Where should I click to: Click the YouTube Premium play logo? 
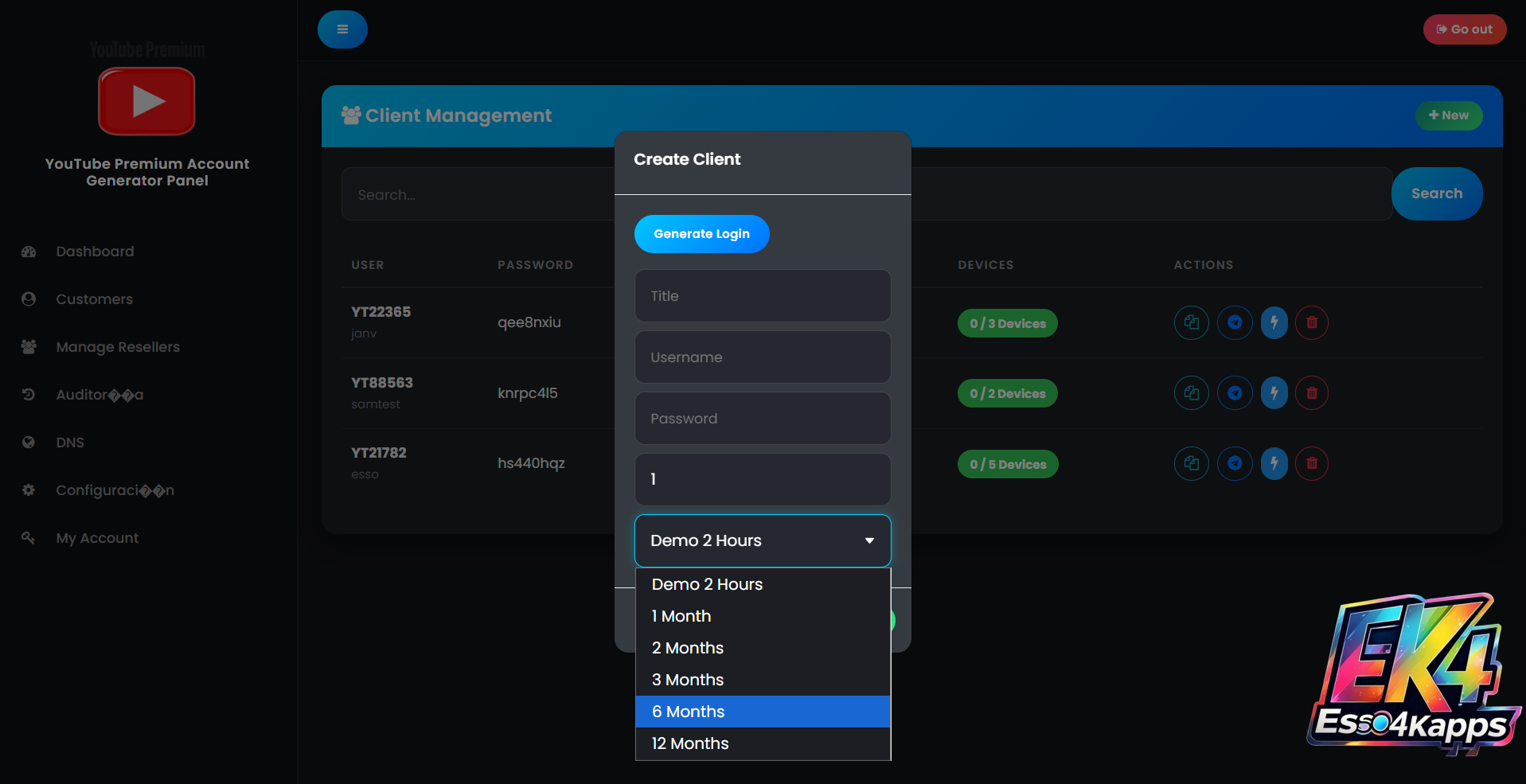146,101
